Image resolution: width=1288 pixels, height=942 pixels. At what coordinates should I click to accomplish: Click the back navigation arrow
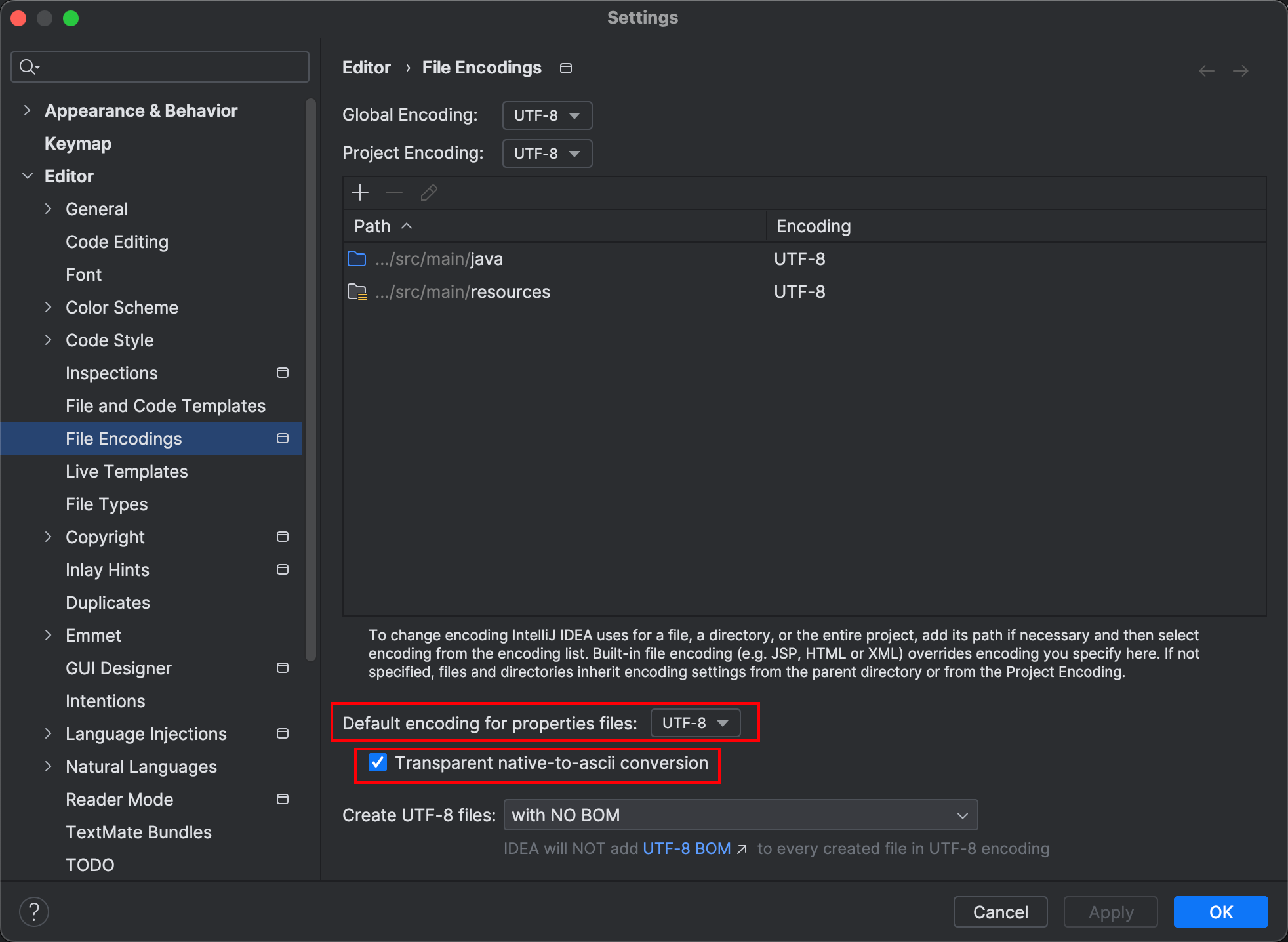1206,70
